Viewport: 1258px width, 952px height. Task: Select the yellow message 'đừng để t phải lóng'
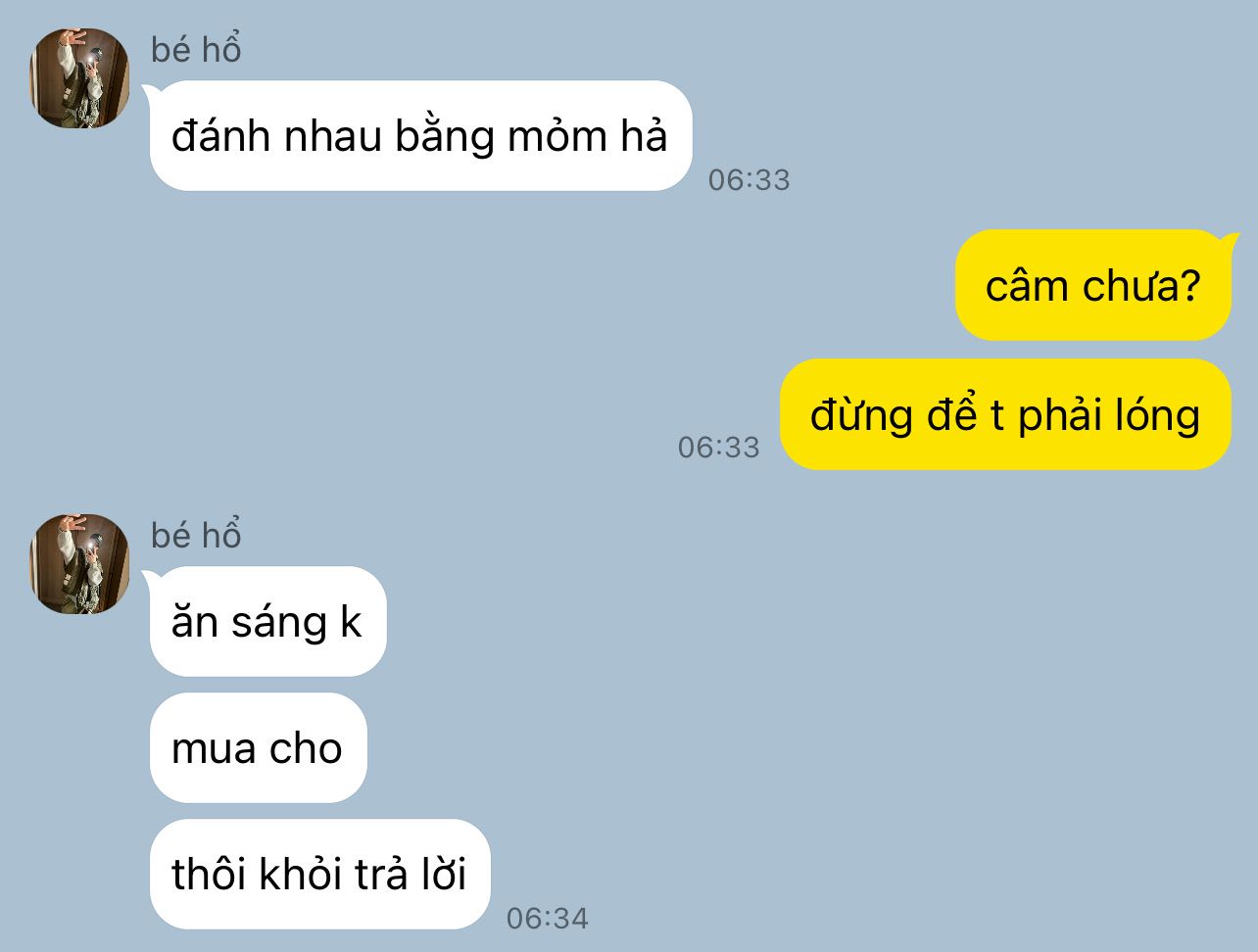click(x=1005, y=414)
